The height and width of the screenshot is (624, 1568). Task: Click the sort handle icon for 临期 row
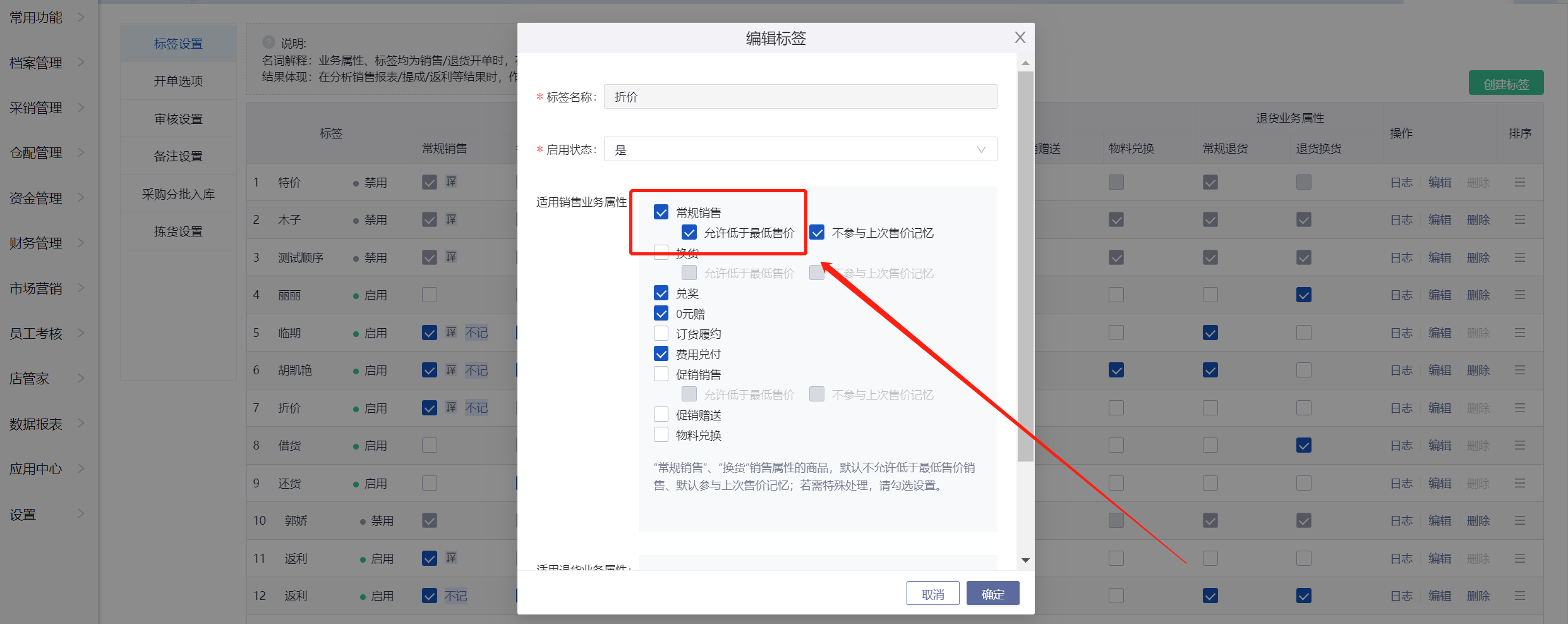point(1519,333)
